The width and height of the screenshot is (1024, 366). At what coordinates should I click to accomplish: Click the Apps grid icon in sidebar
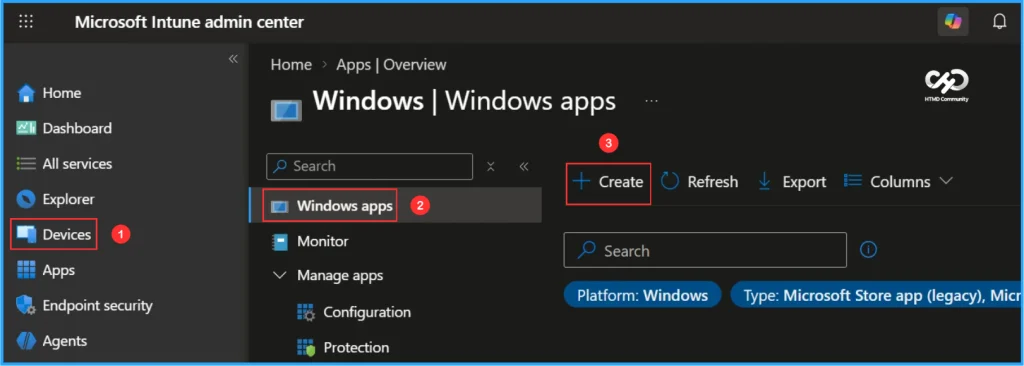25,270
